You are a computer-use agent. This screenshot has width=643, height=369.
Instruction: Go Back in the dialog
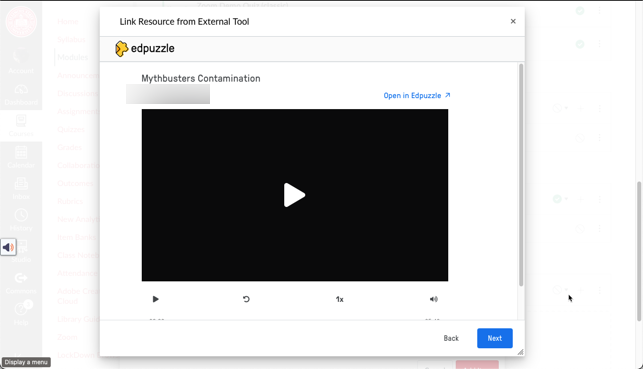[x=451, y=338]
